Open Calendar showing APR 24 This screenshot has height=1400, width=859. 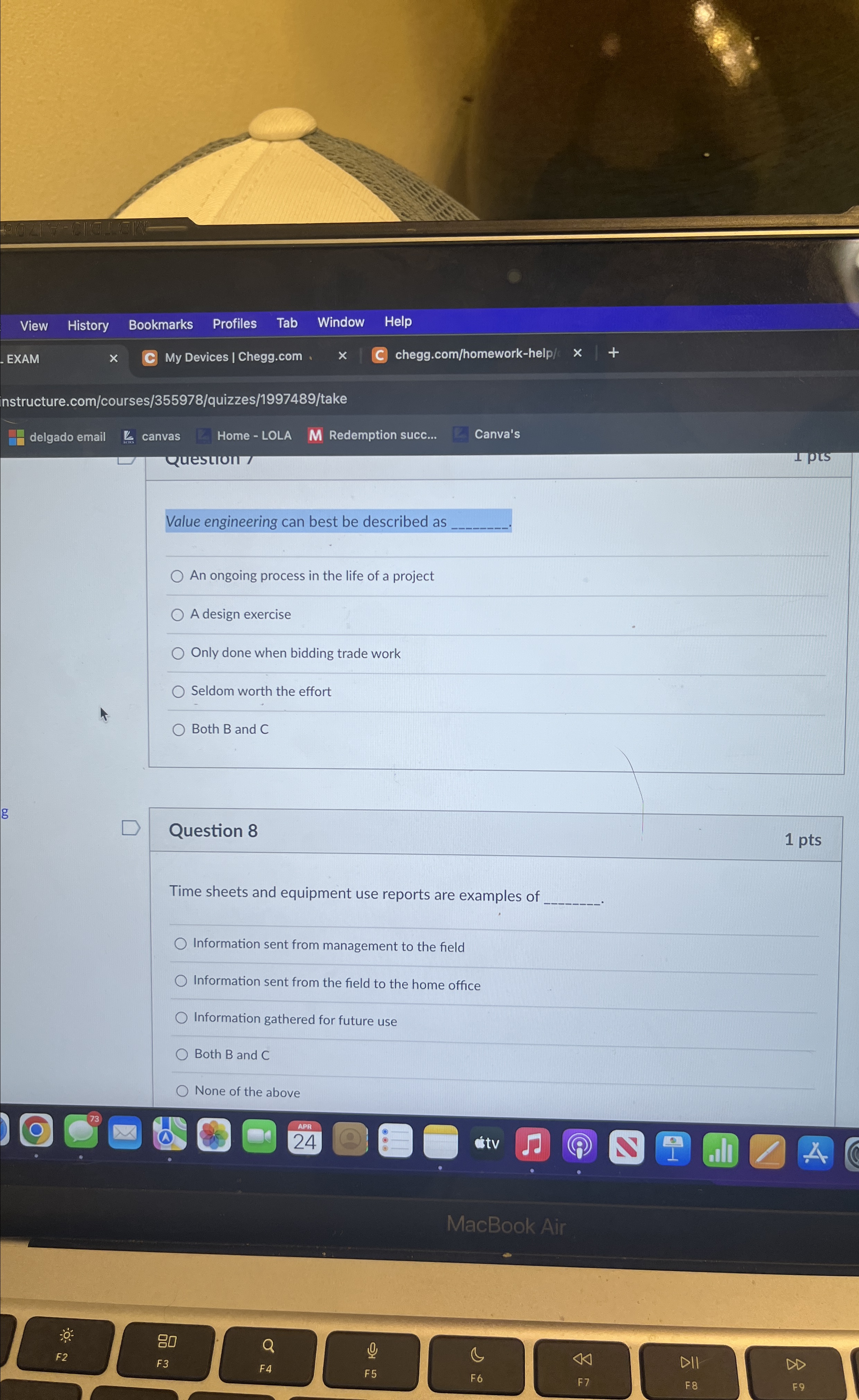pos(304,1138)
